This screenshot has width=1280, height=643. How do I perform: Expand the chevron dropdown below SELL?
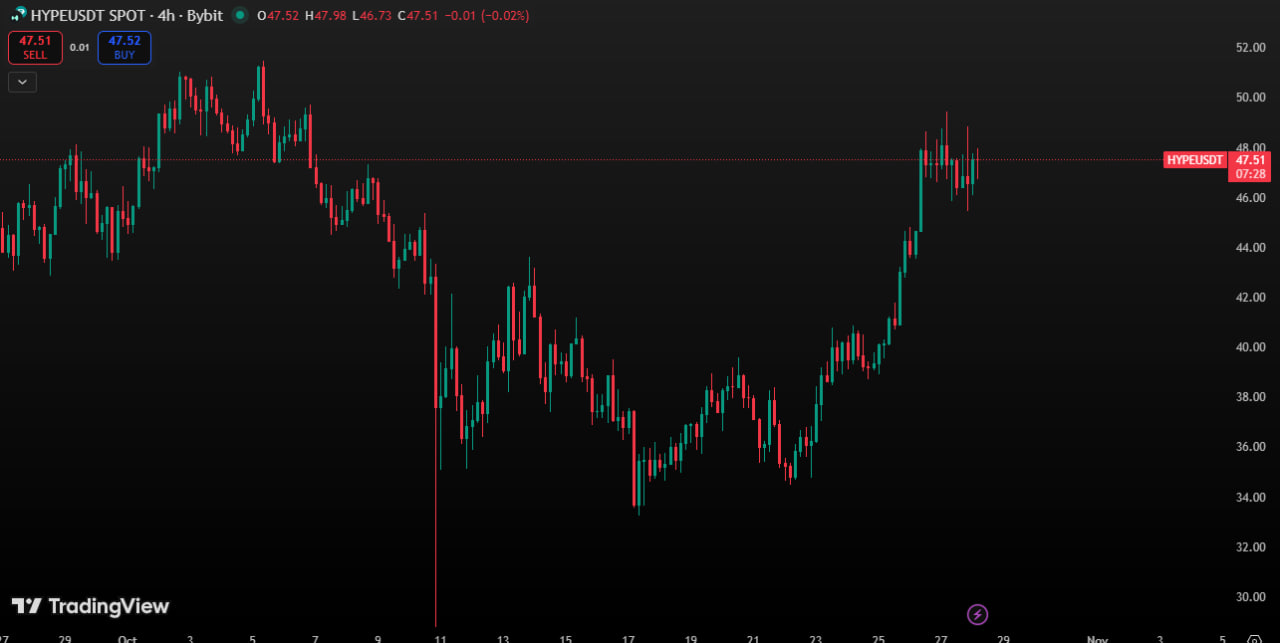[22, 82]
